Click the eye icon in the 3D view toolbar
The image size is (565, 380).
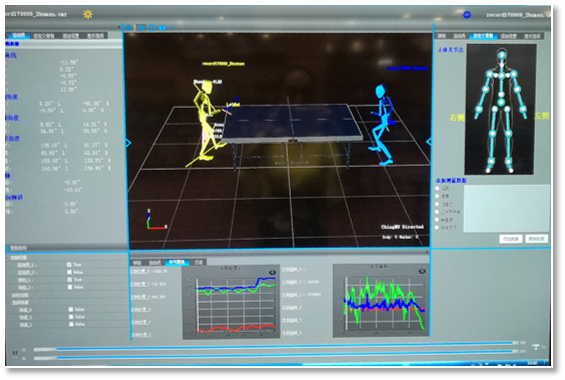click(162, 27)
